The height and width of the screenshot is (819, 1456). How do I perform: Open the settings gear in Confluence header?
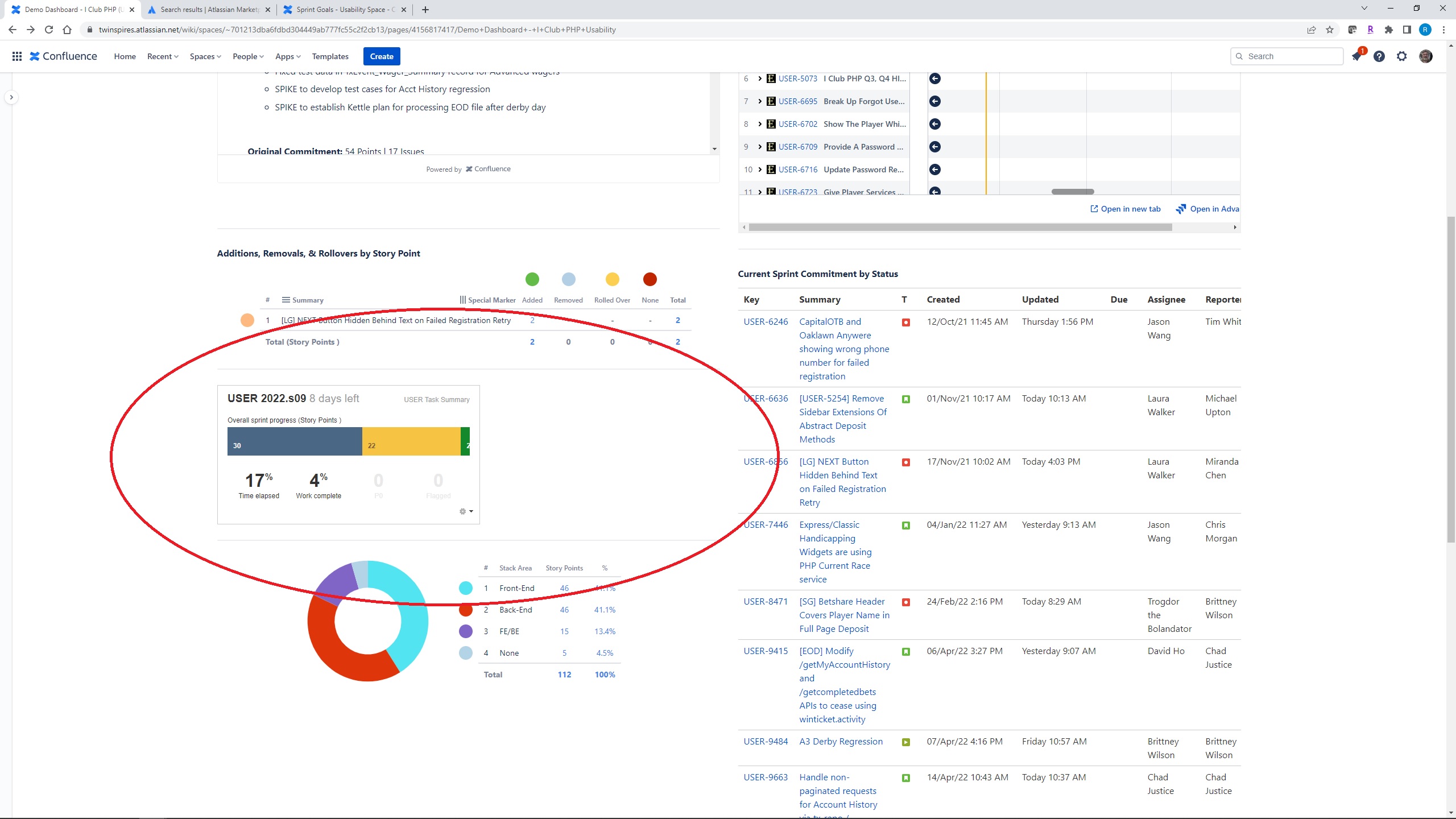[x=1402, y=56]
